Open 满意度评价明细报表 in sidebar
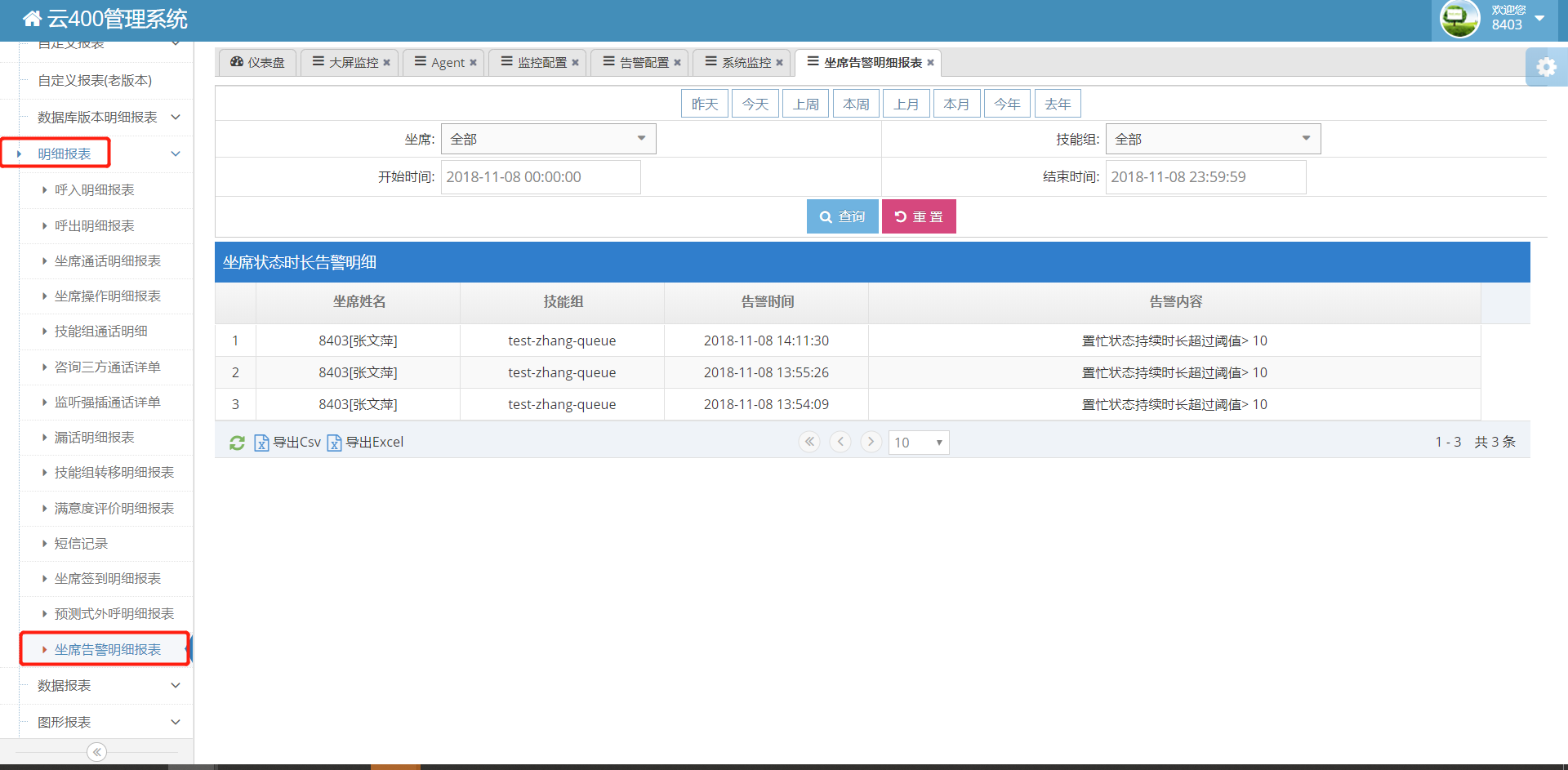1568x770 pixels. pyautogui.click(x=114, y=509)
